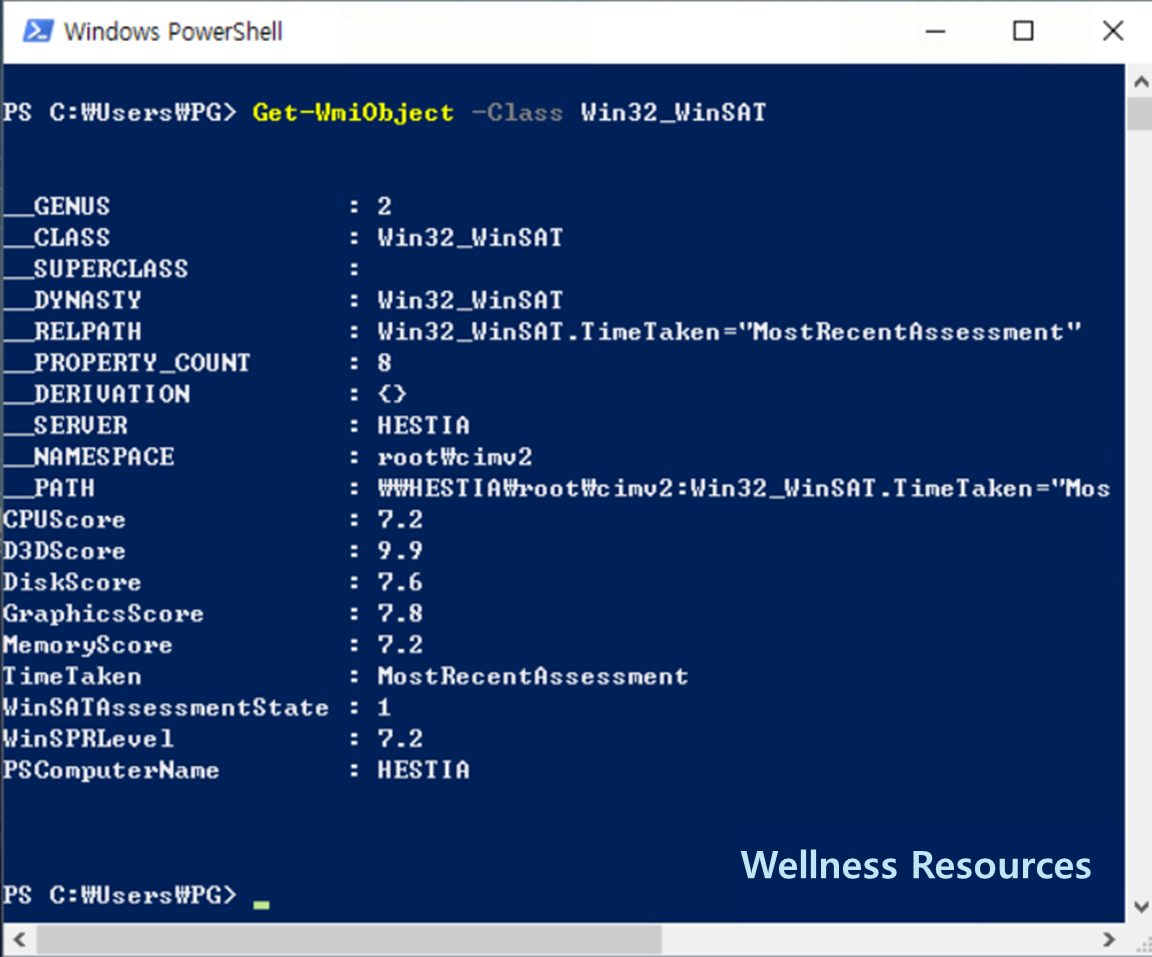Viewport: 1152px width, 957px height.
Task: Click the __PROPERTY_COUNT value 8
Action: (384, 363)
